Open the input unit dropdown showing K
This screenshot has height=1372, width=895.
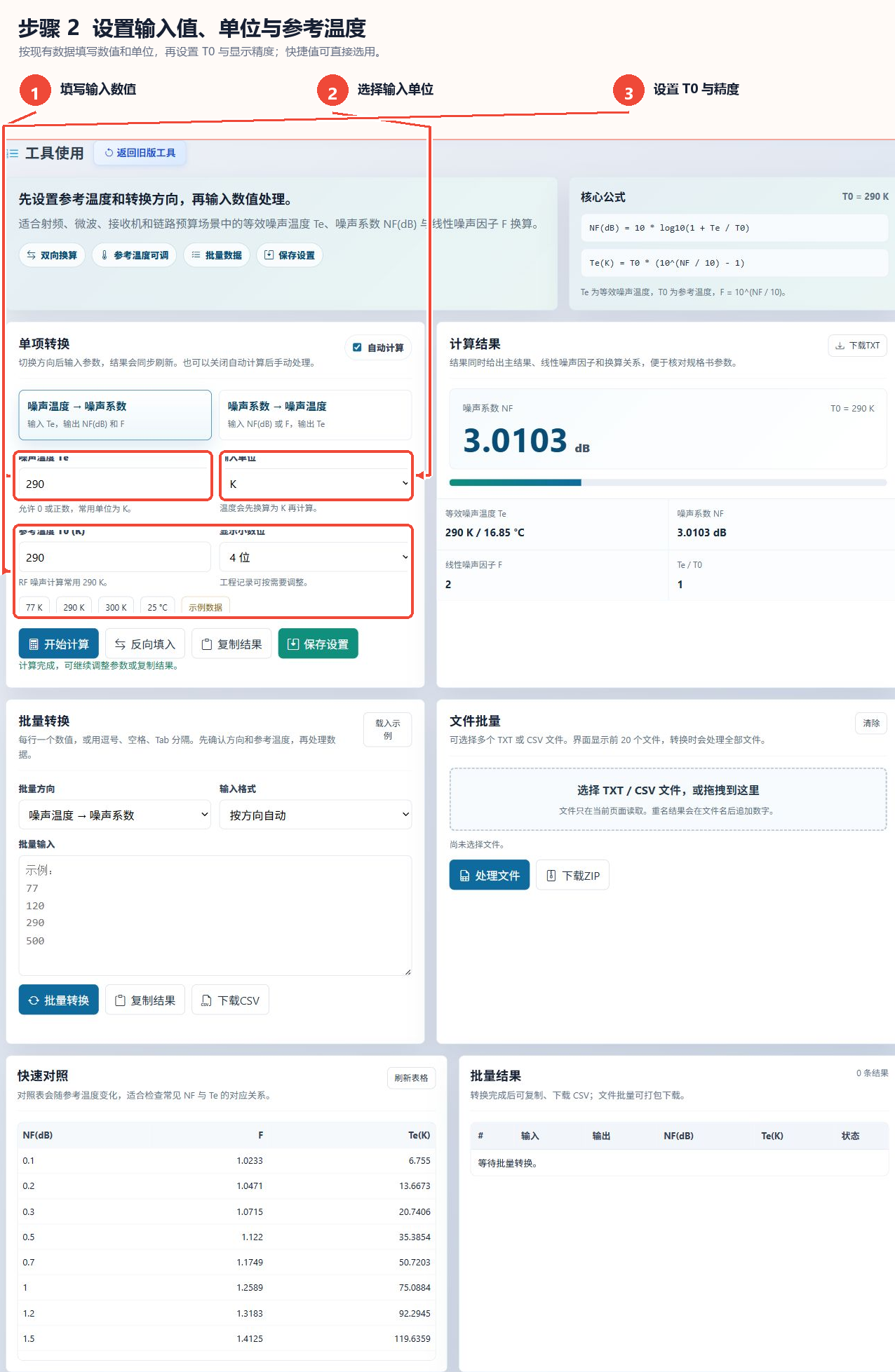[x=316, y=484]
